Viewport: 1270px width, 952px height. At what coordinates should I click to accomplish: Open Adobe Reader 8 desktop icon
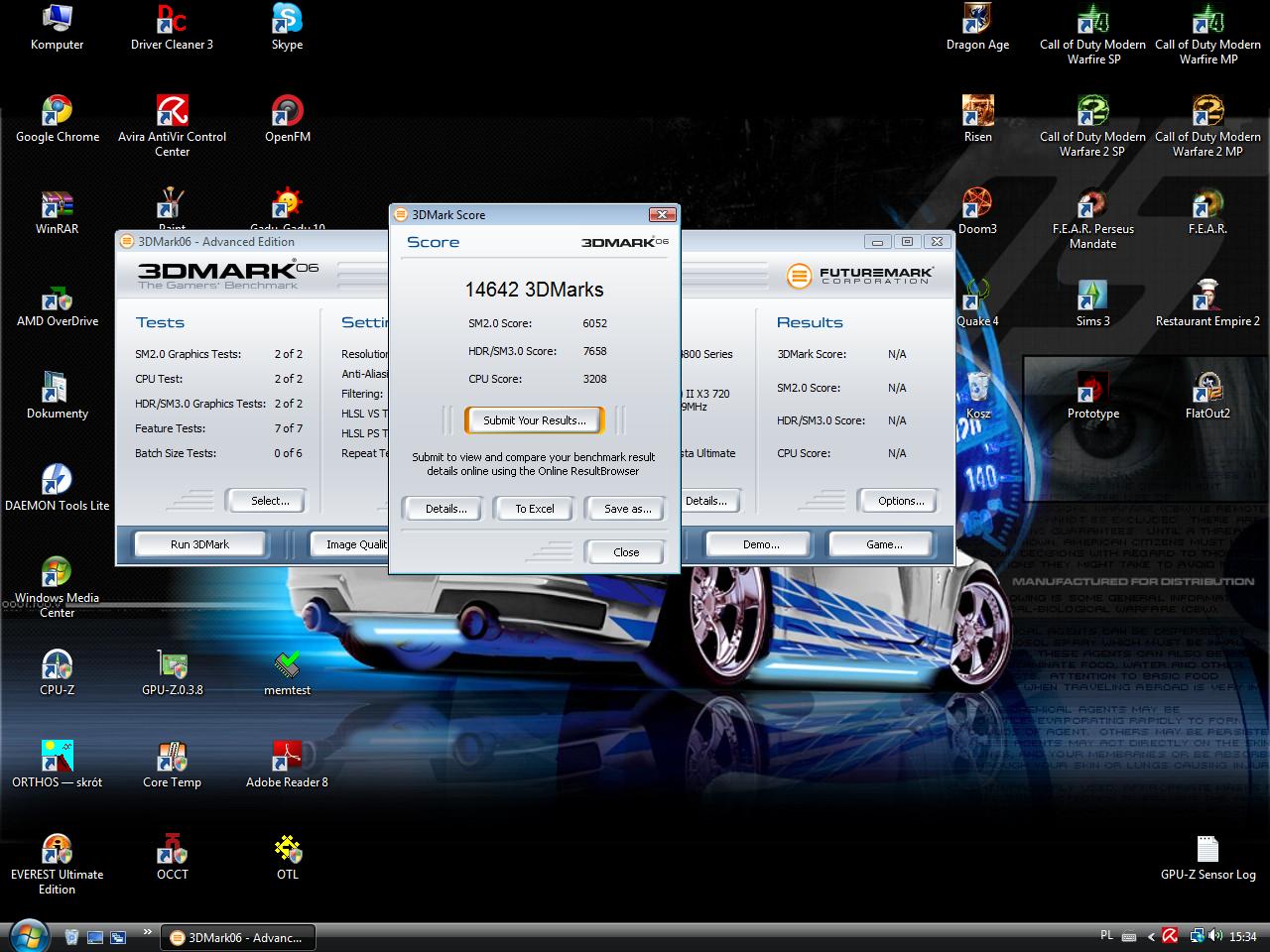287,765
